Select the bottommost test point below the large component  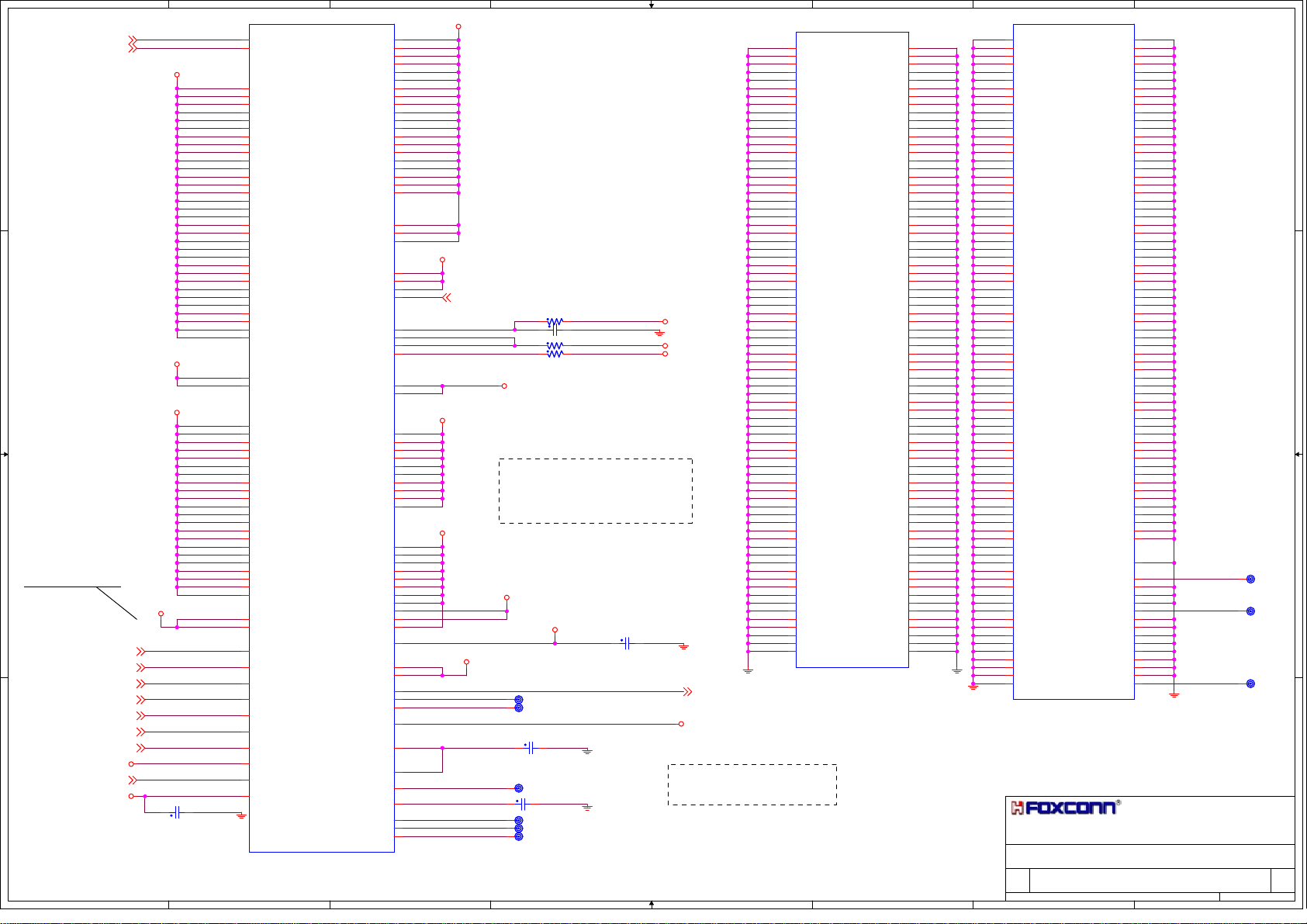pyautogui.click(x=519, y=836)
